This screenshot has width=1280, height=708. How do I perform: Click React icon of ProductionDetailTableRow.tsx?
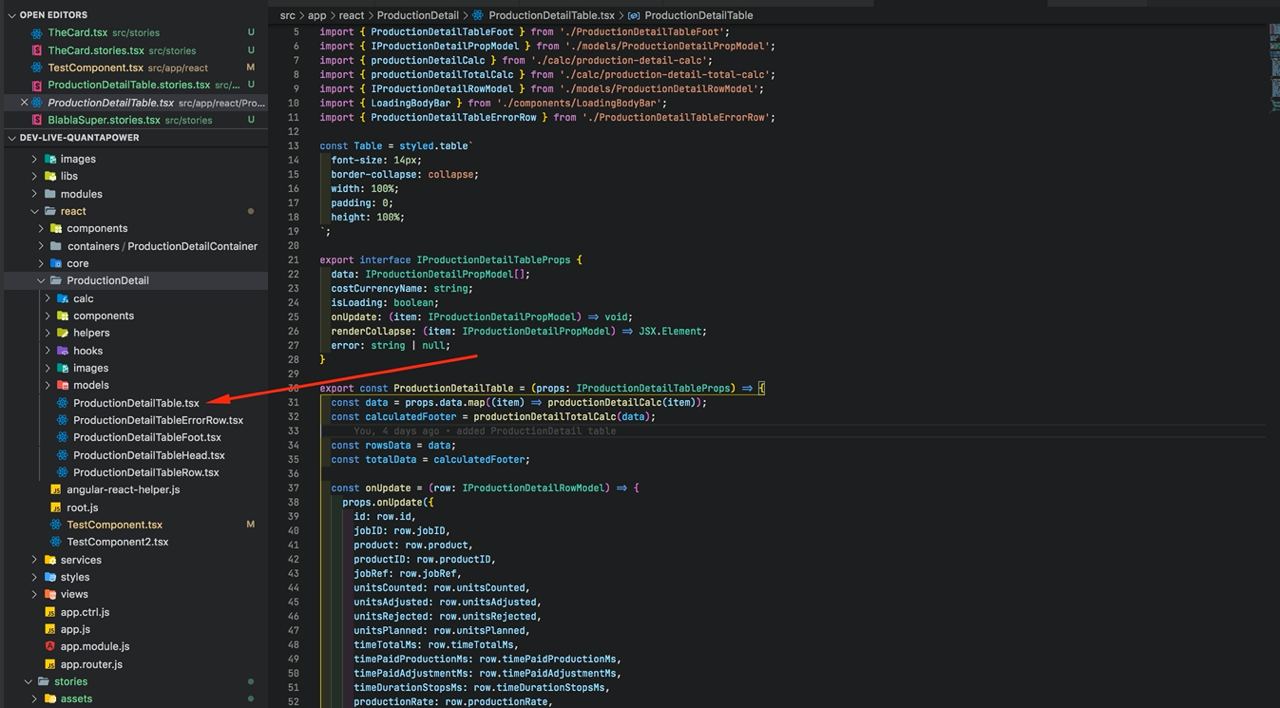(x=63, y=472)
